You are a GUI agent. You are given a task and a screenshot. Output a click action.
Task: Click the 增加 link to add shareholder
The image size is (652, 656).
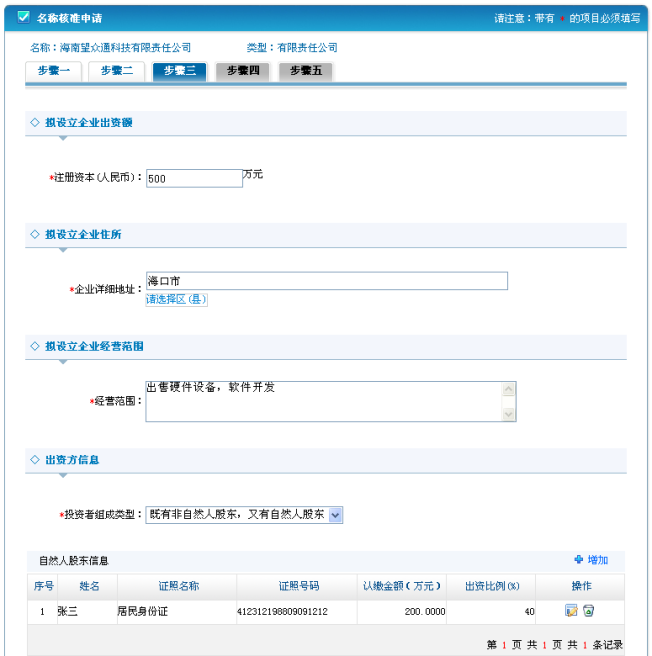click(598, 560)
